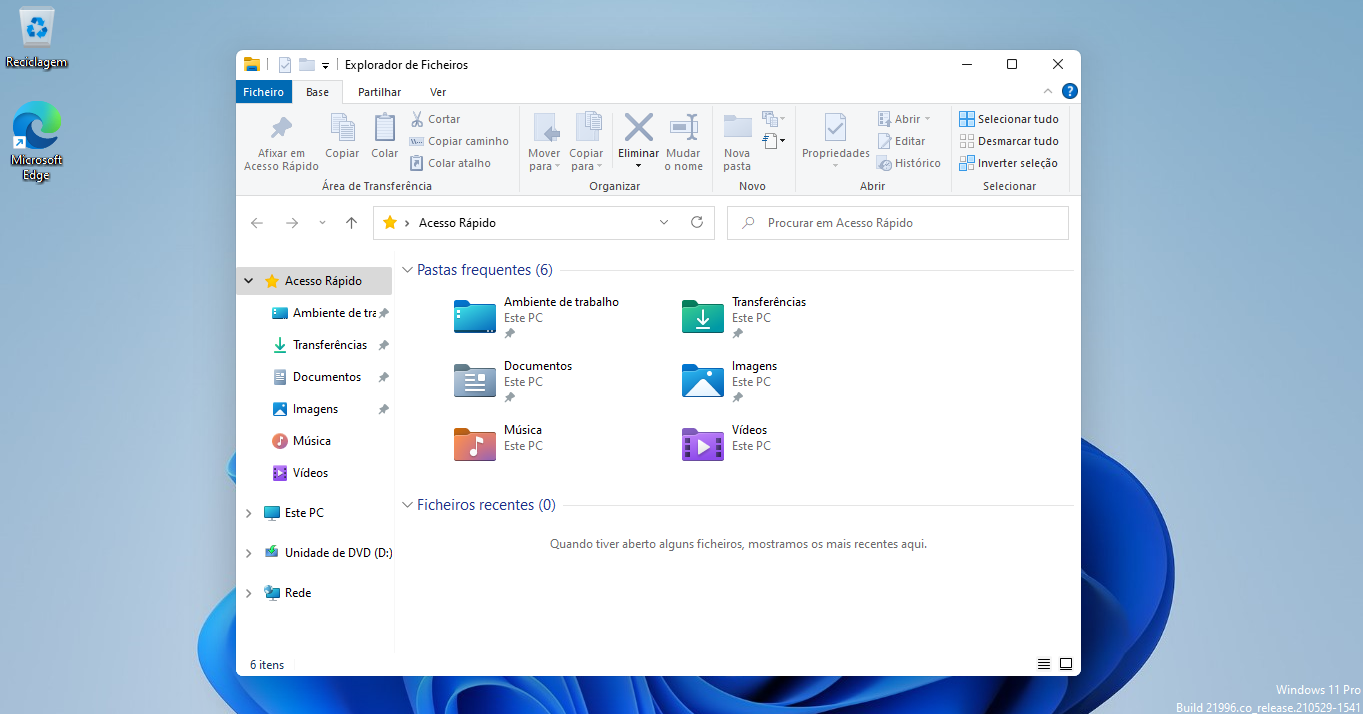Click the Procurar em Acesso Rápido search box
Image resolution: width=1363 pixels, height=714 pixels.
[898, 223]
